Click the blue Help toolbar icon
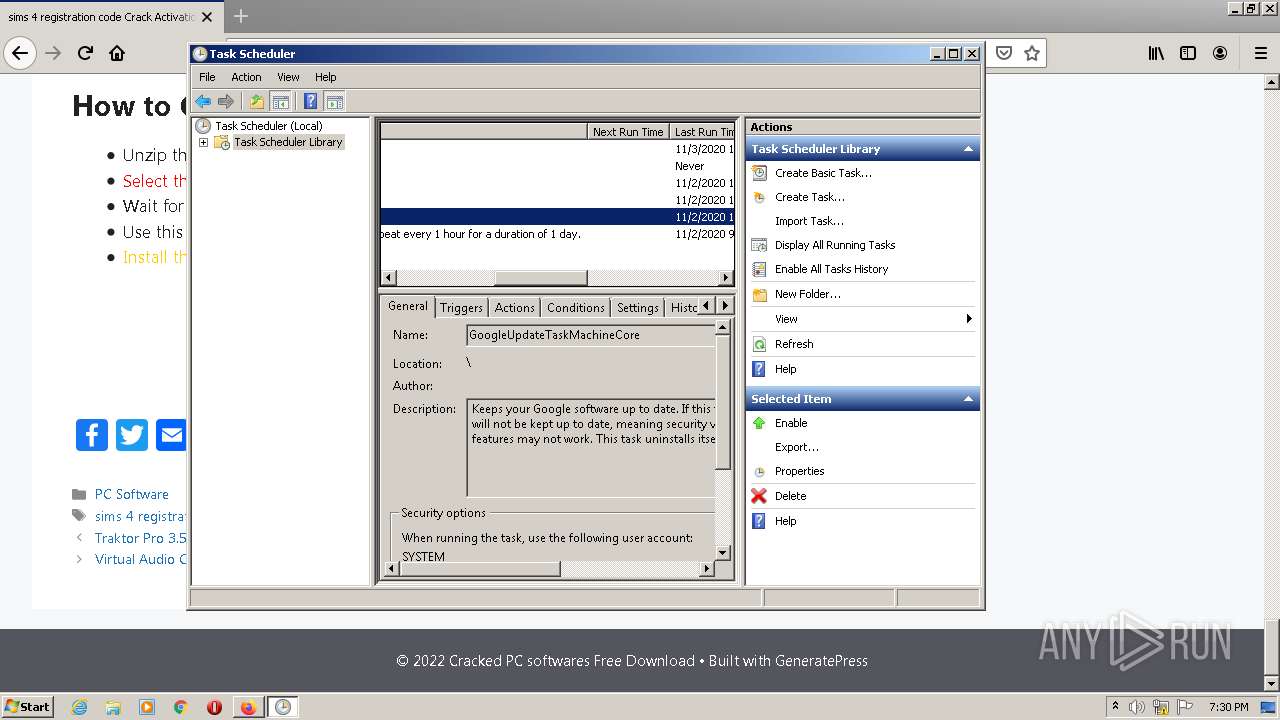Screen dimensions: 1280x720 (311, 101)
